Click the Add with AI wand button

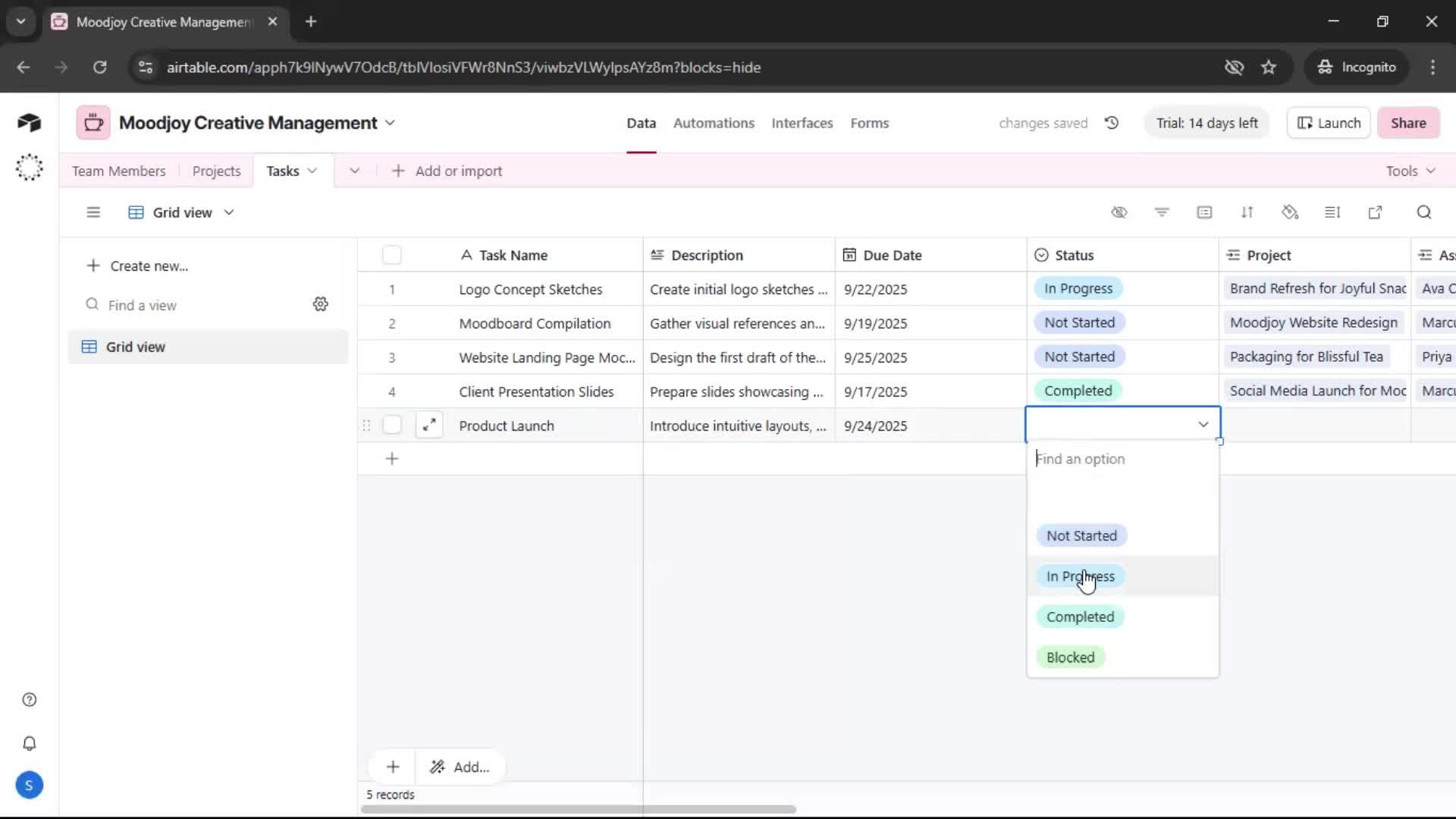coord(460,767)
